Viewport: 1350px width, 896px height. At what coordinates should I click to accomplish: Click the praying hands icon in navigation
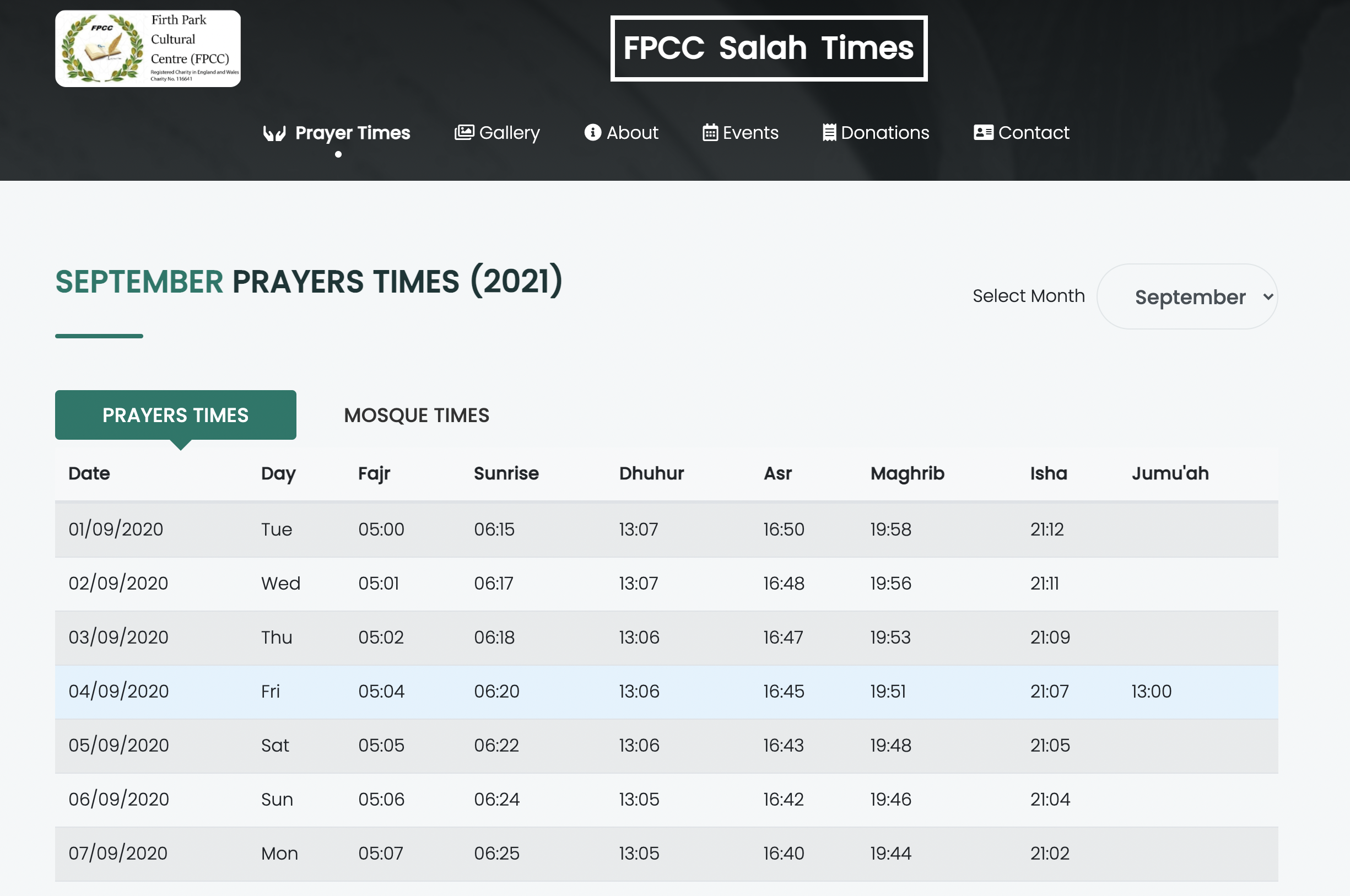click(x=274, y=133)
